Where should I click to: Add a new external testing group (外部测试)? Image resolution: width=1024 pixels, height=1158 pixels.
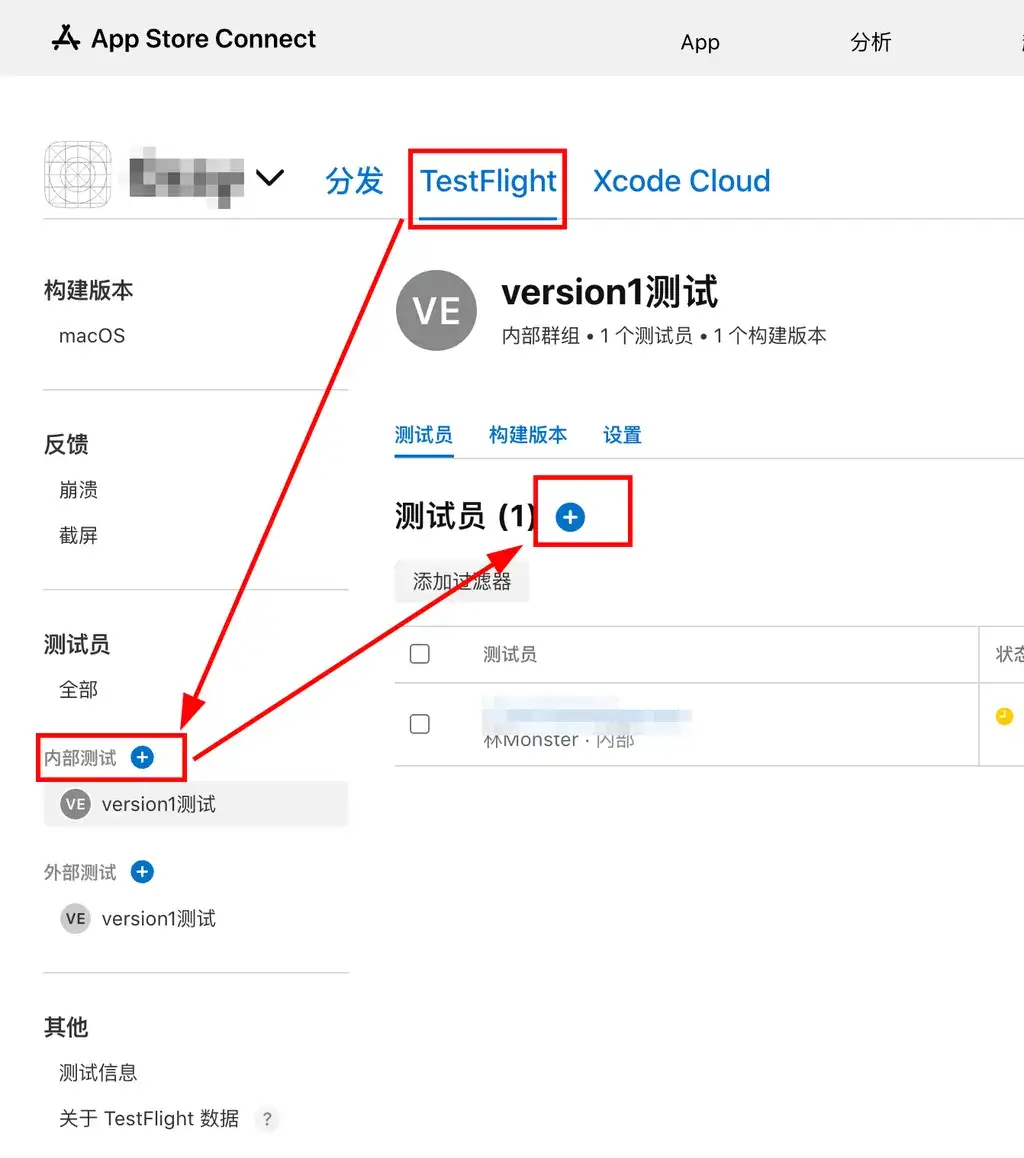tap(142, 871)
